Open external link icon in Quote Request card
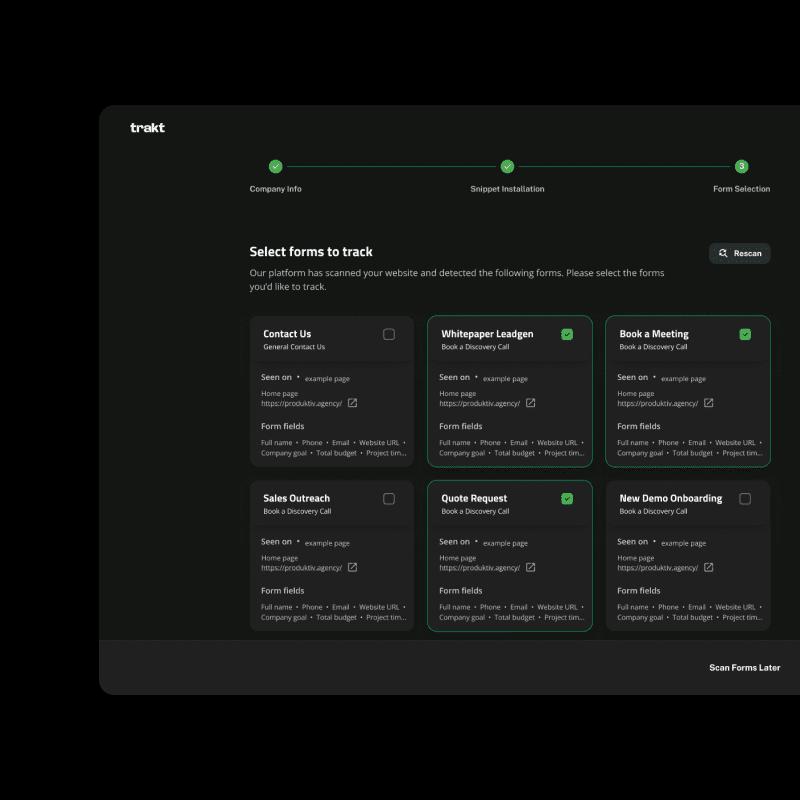 coord(531,567)
